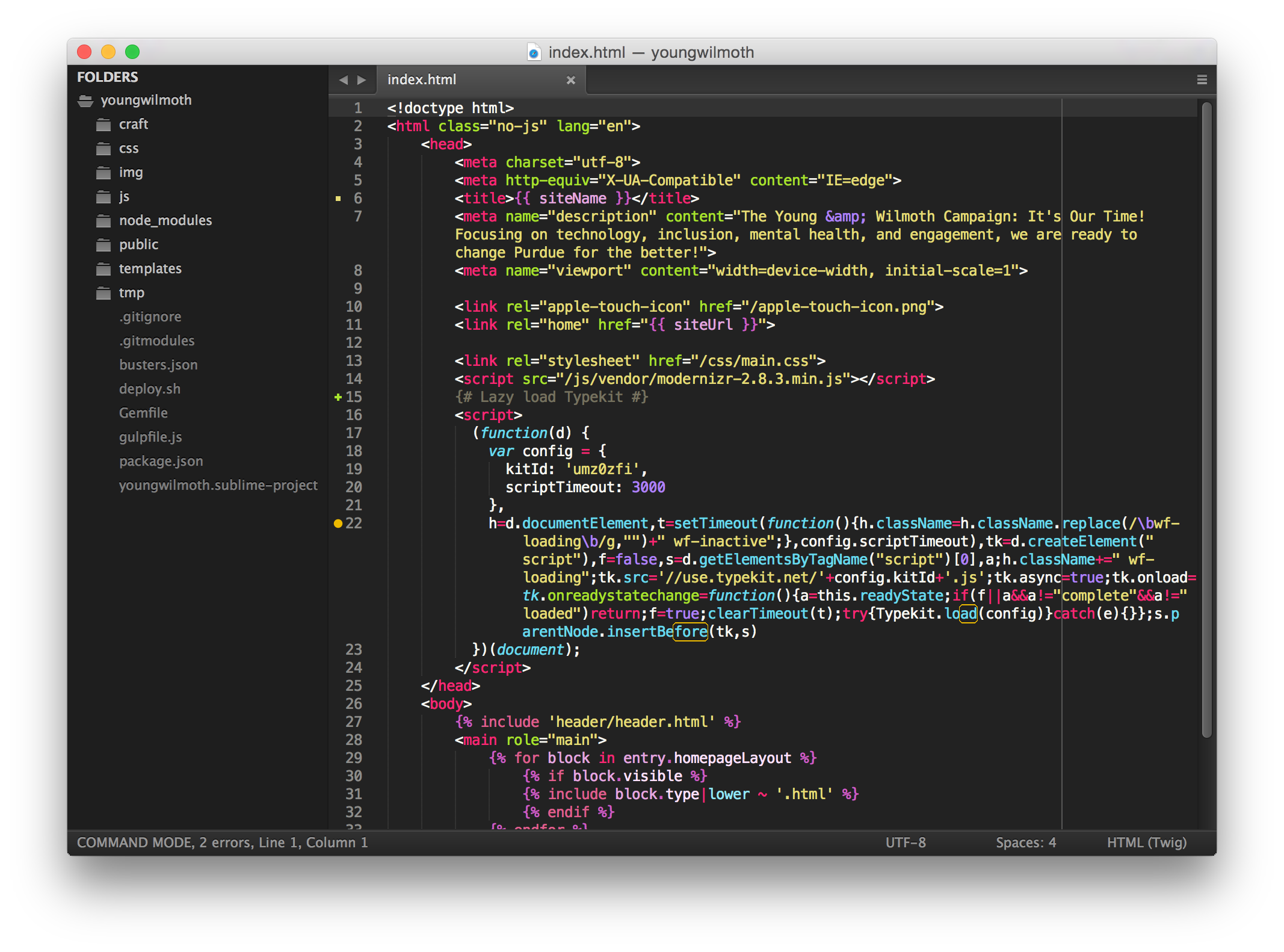Open the .gitignore file
Image resolution: width=1284 pixels, height=952 pixels.
click(150, 317)
